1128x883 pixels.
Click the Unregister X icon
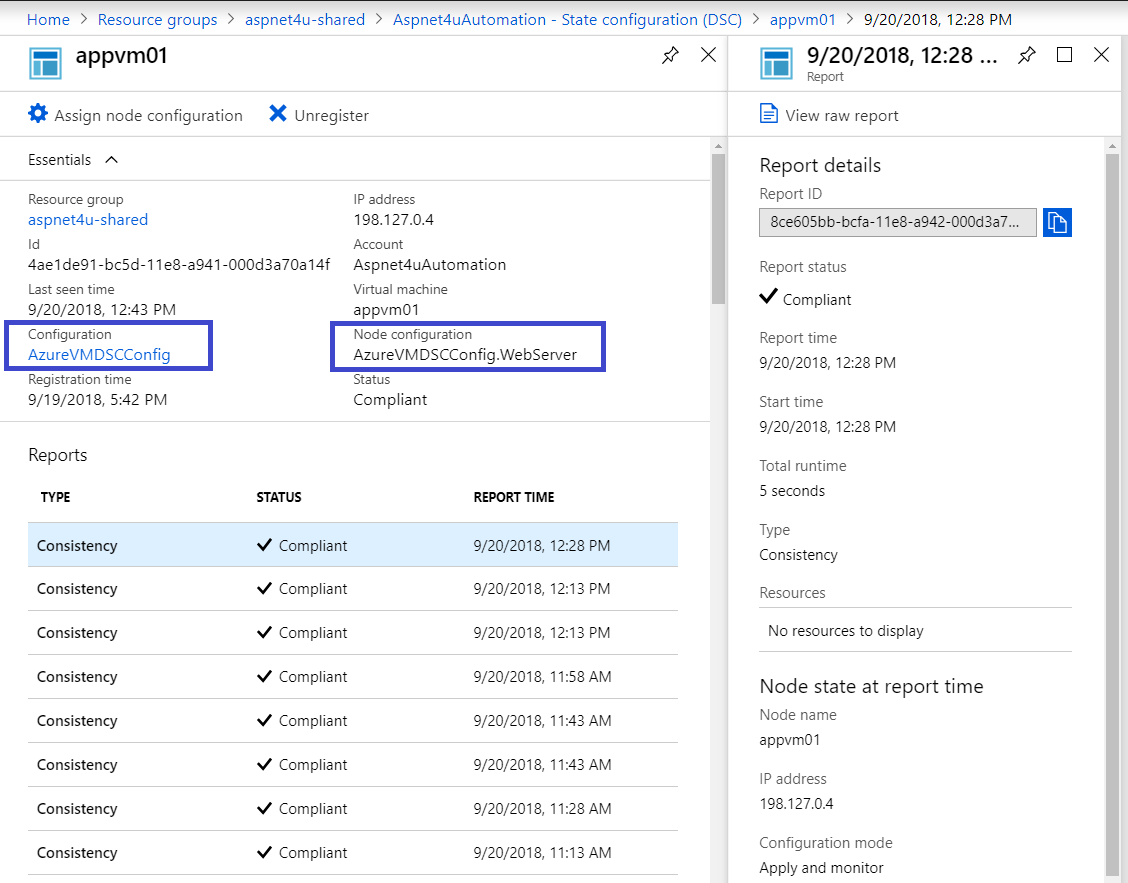click(278, 114)
